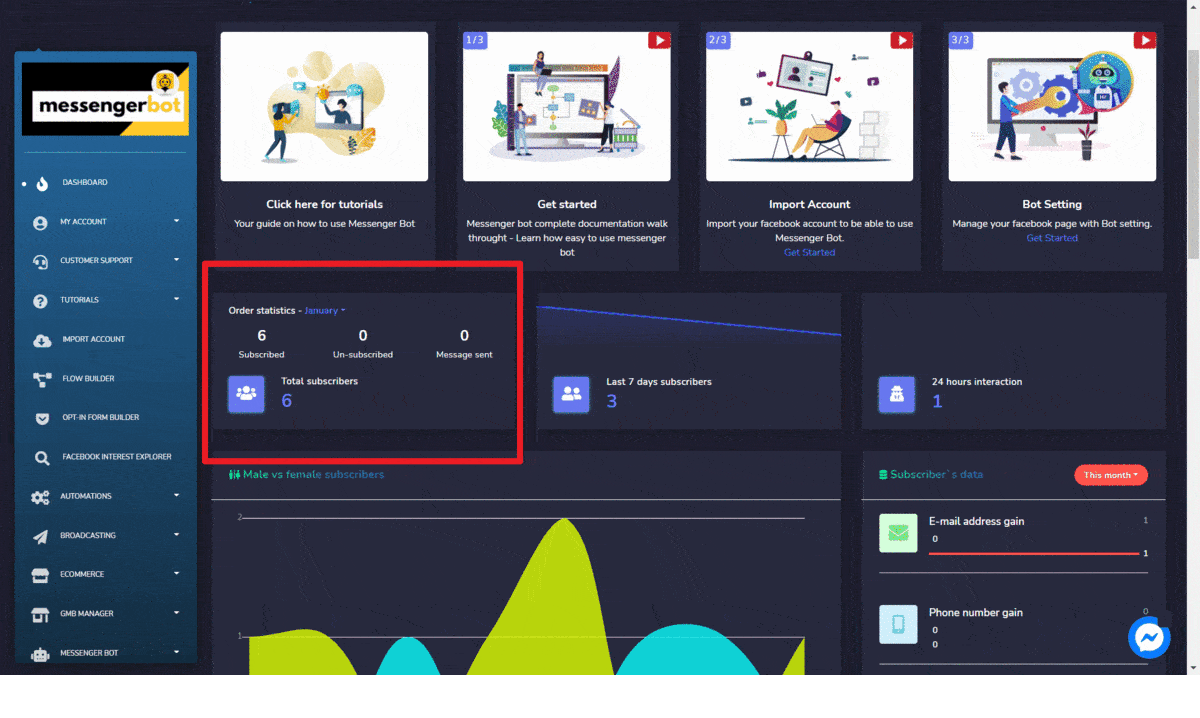The image size is (1200, 718).
Task: Click the messengerbot logo
Action: click(105, 100)
